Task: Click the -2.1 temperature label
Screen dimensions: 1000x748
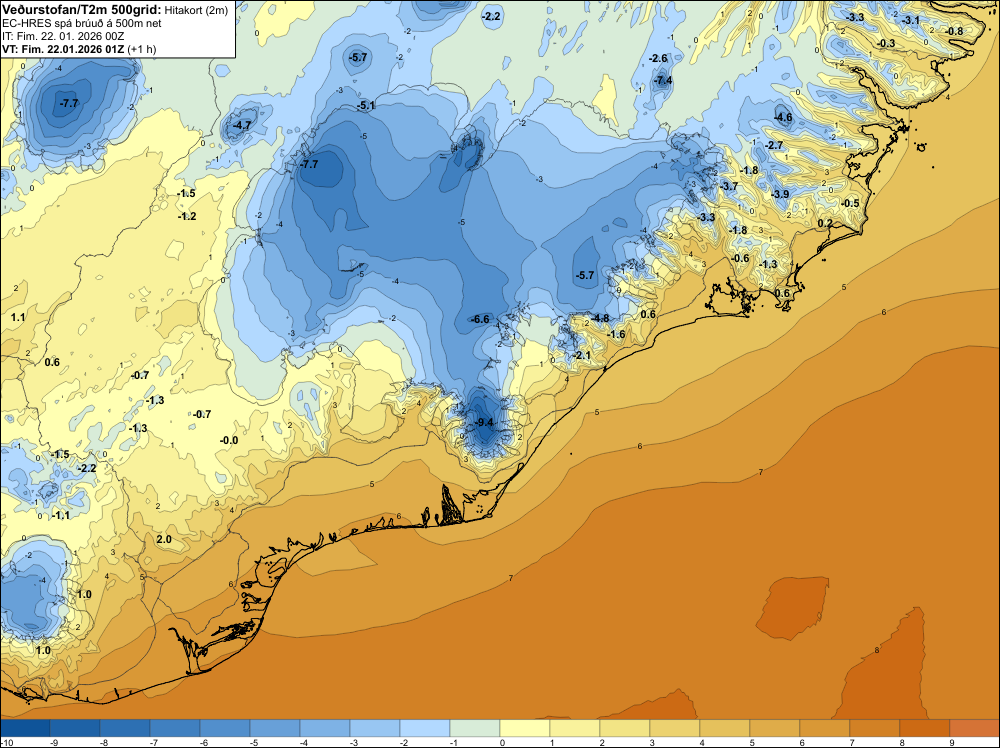Action: click(x=582, y=355)
